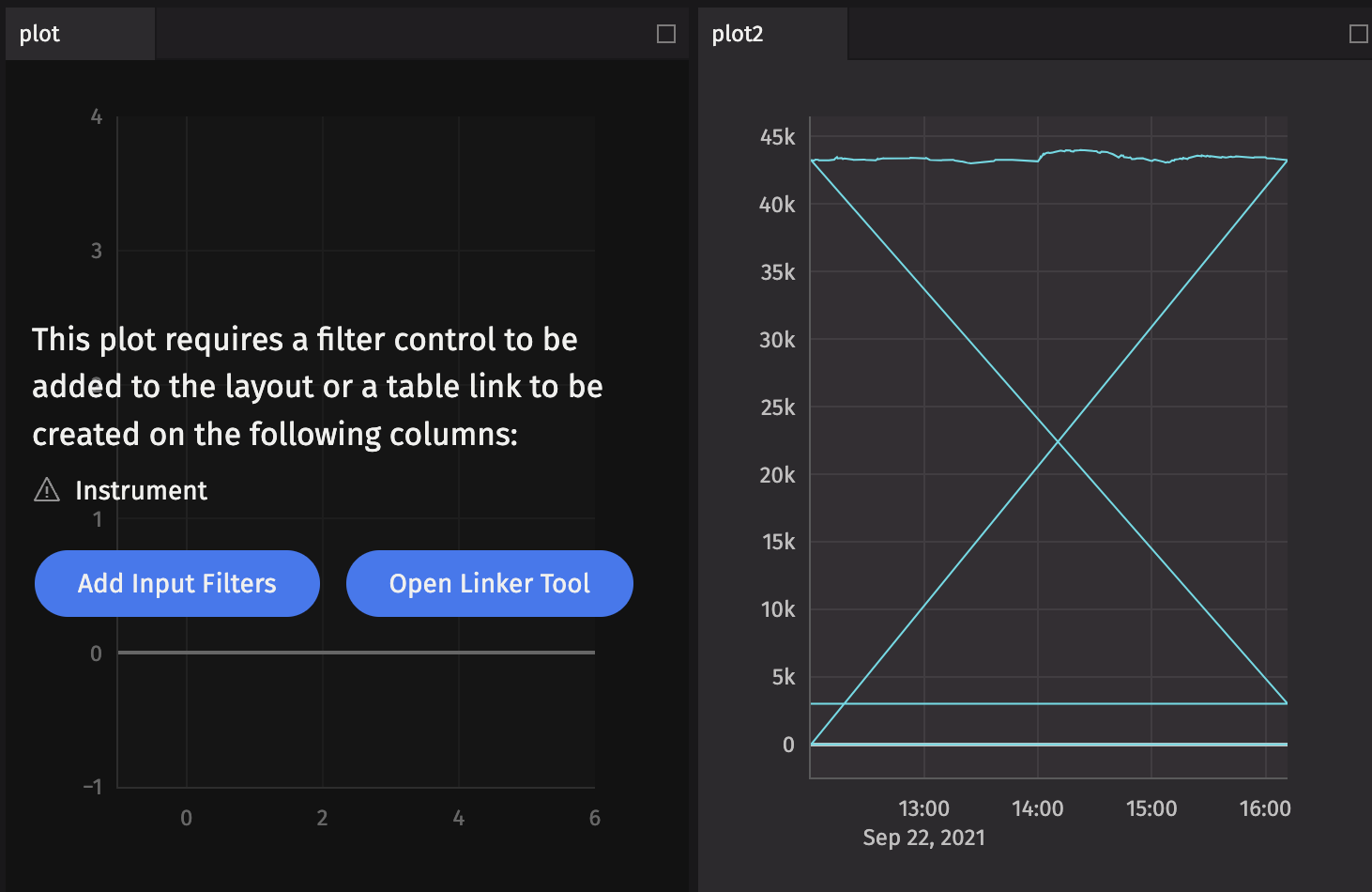Click the maximize square icon on plot panel
The width and height of the screenshot is (1372, 892).
pos(666,33)
